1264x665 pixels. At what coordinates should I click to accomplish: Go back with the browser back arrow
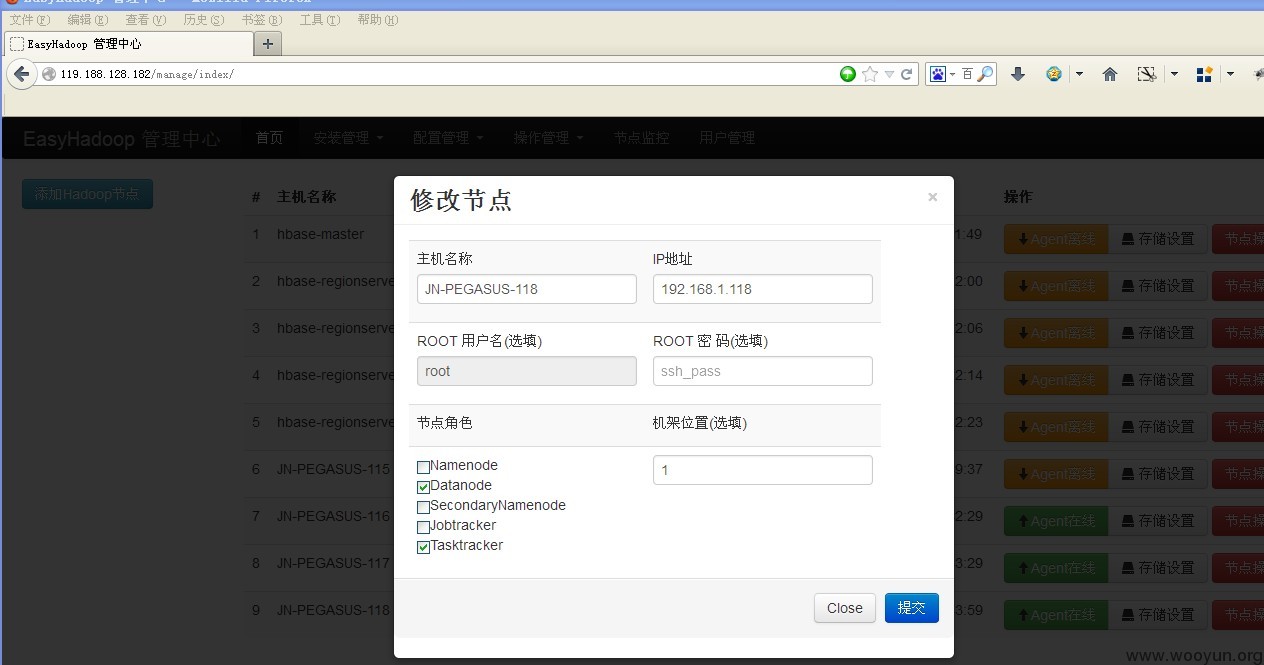coord(21,74)
